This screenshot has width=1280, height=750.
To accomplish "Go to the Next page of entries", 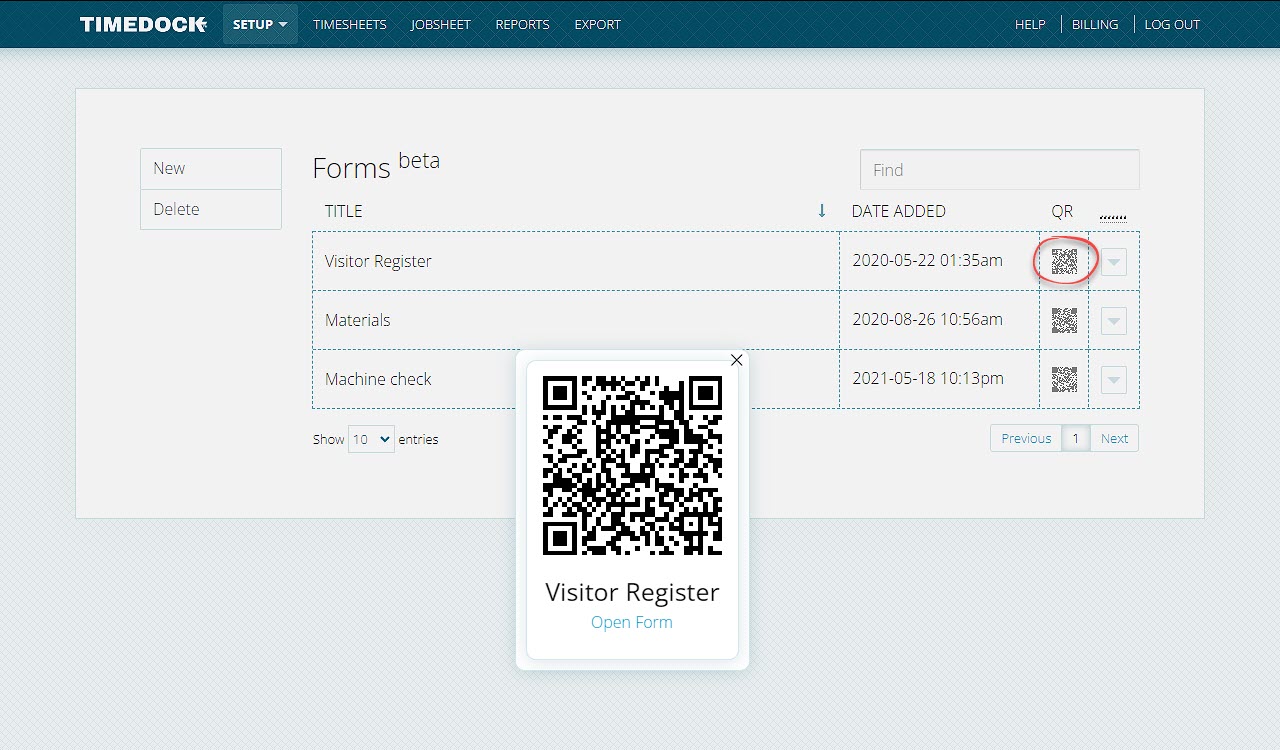I will point(1114,438).
